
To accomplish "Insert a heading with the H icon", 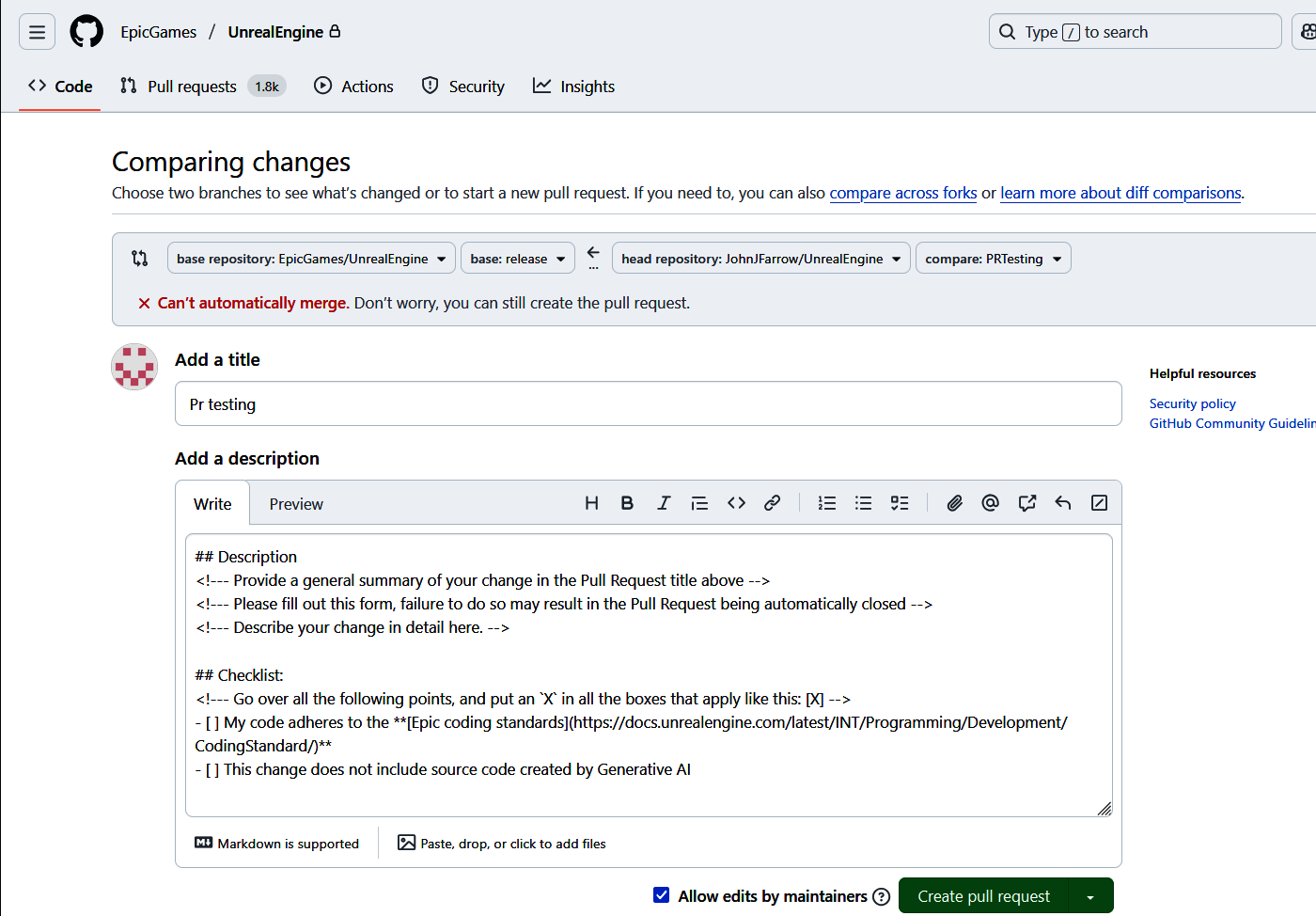I will (x=591, y=503).
